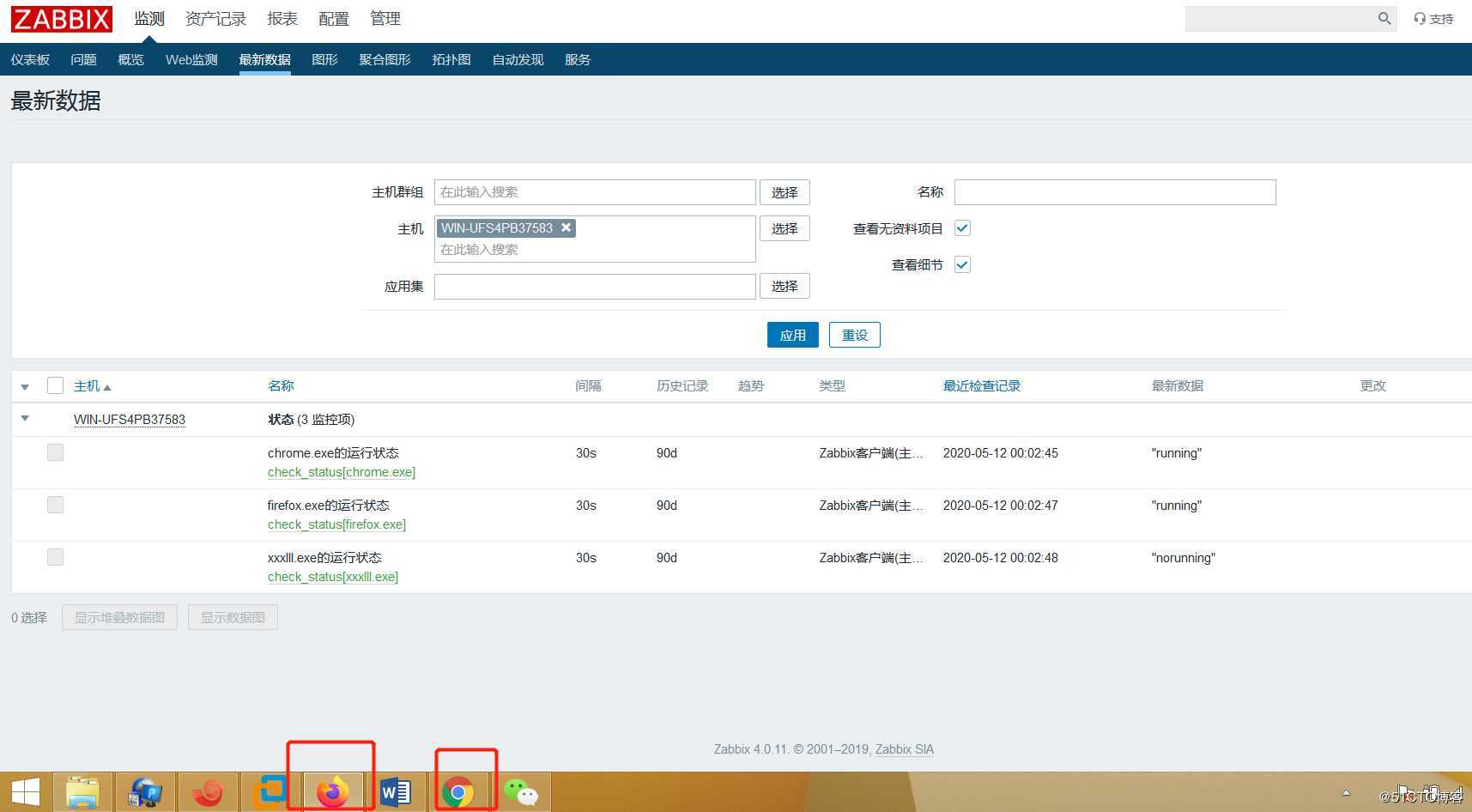Focus the 应用集 input field
Screen dimensions: 1472x812
click(x=595, y=286)
